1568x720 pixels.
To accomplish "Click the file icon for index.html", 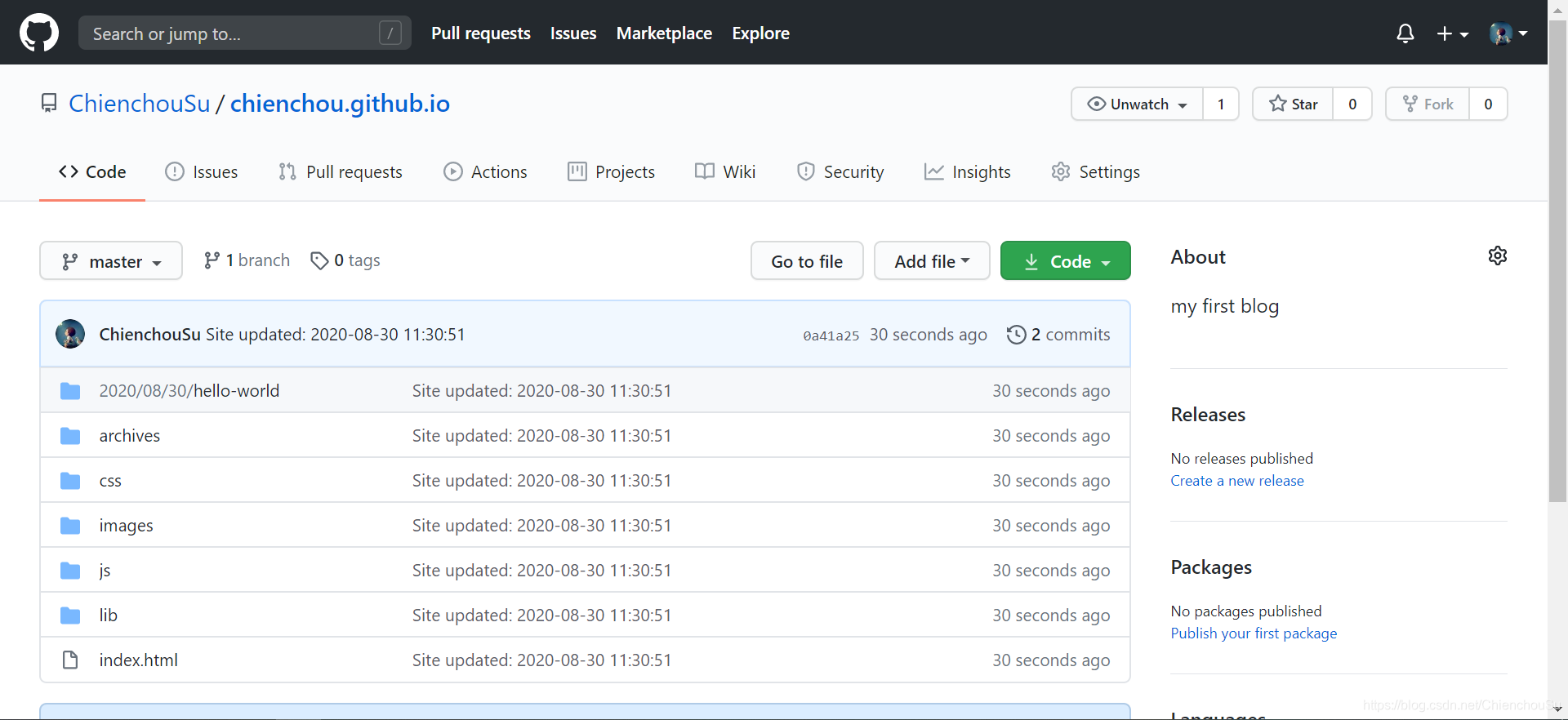I will pyautogui.click(x=70, y=660).
